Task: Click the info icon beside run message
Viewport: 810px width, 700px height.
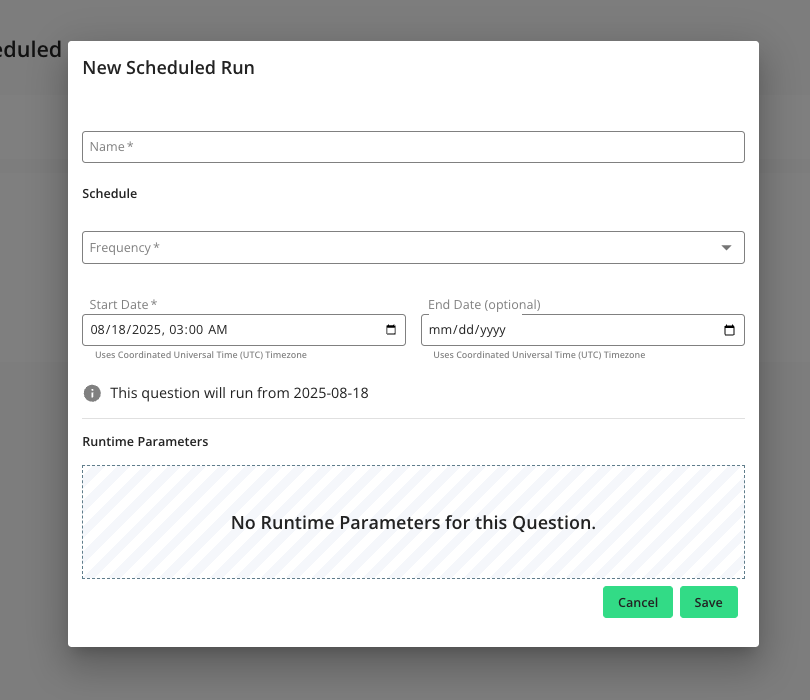Action: tap(92, 393)
